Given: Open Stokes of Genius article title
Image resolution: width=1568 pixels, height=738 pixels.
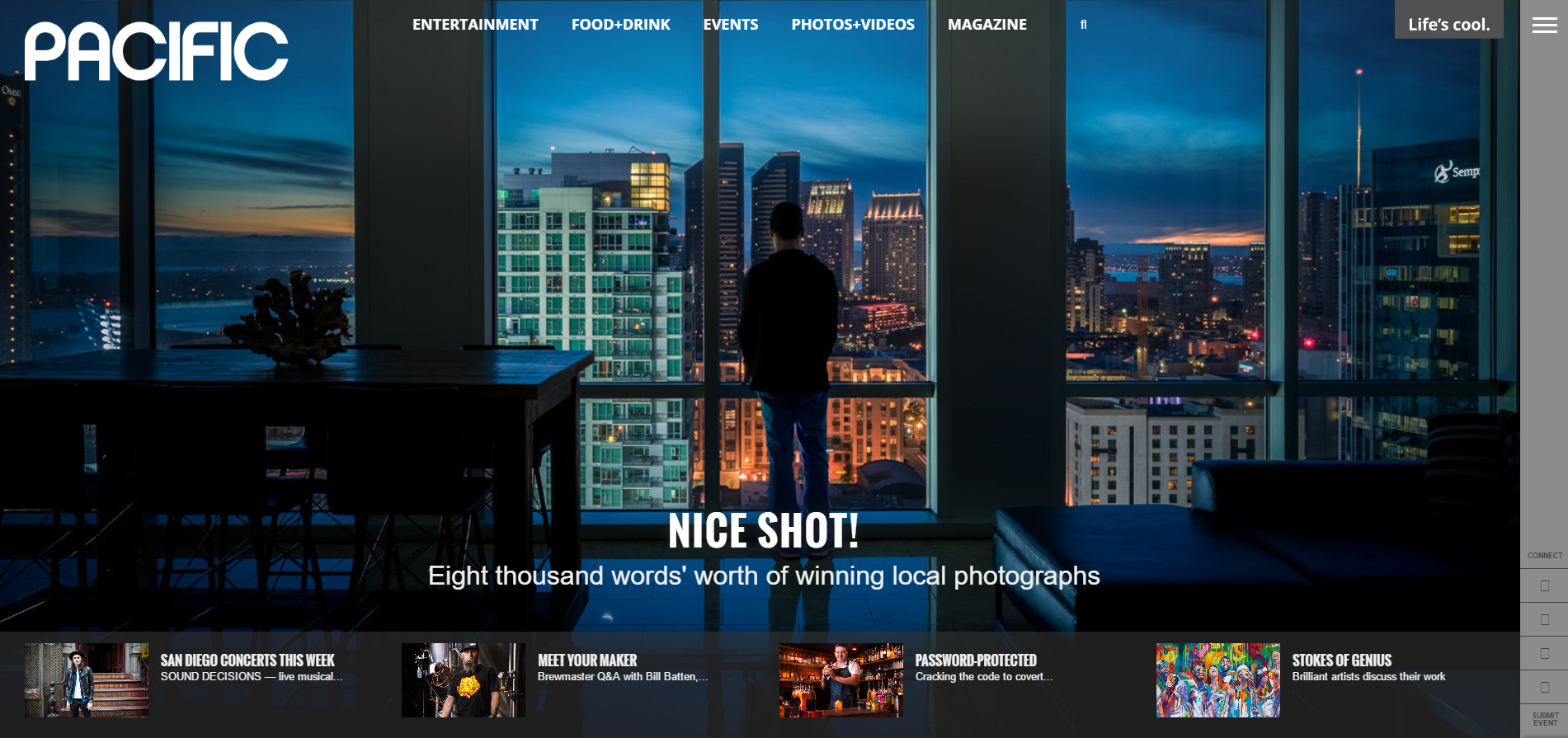Looking at the screenshot, I should coord(1342,660).
